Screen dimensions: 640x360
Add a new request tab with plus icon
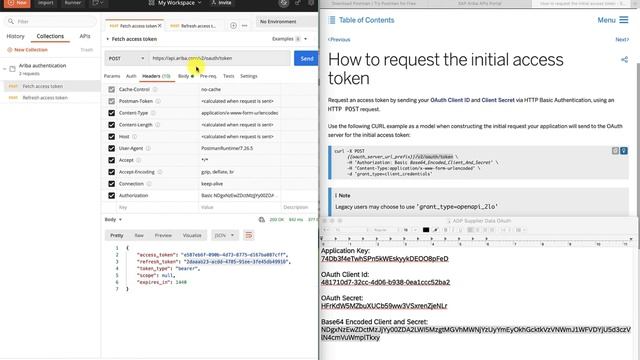[x=233, y=26]
